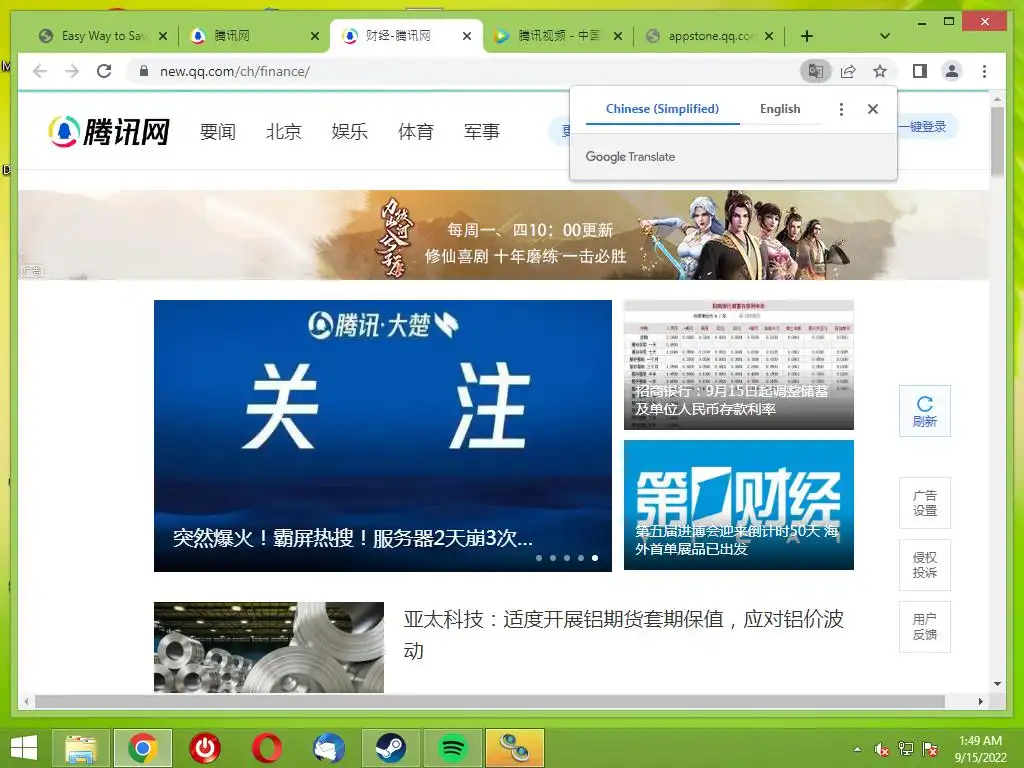Close the Google Translate popup
Image resolution: width=1024 pixels, height=768 pixels.
tap(872, 109)
